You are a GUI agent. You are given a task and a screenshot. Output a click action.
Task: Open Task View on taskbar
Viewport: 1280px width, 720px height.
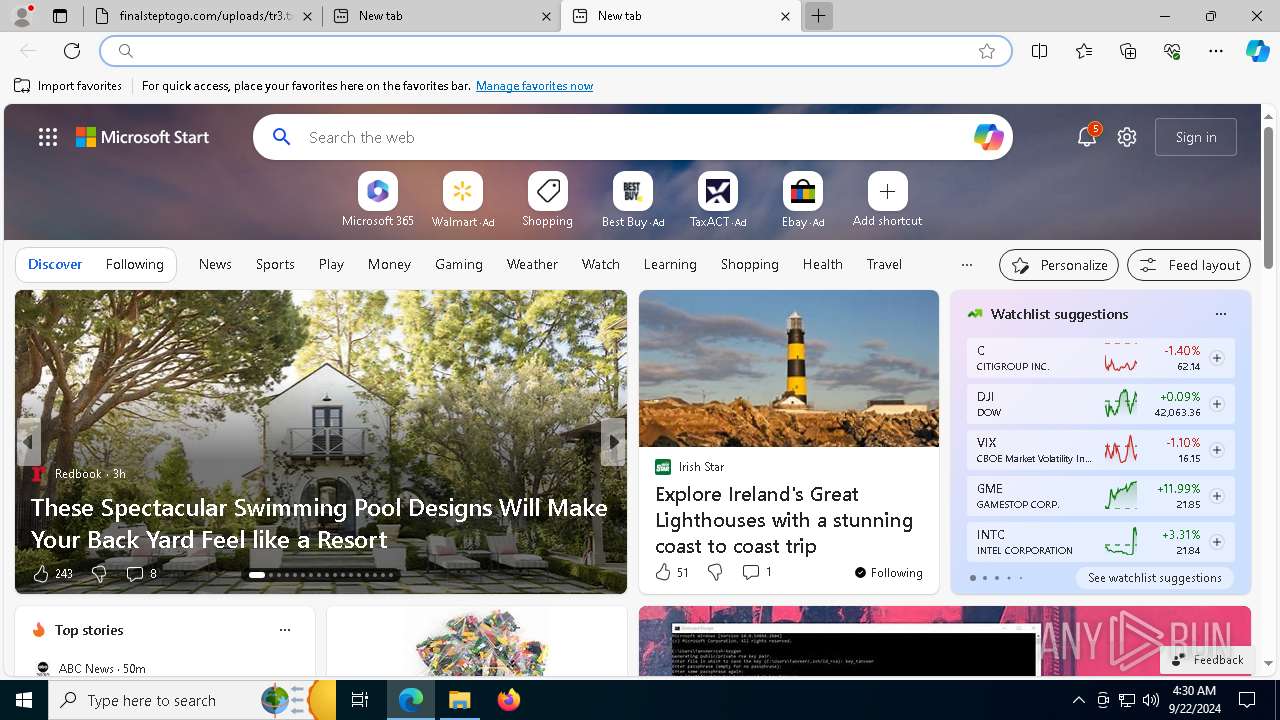360,700
